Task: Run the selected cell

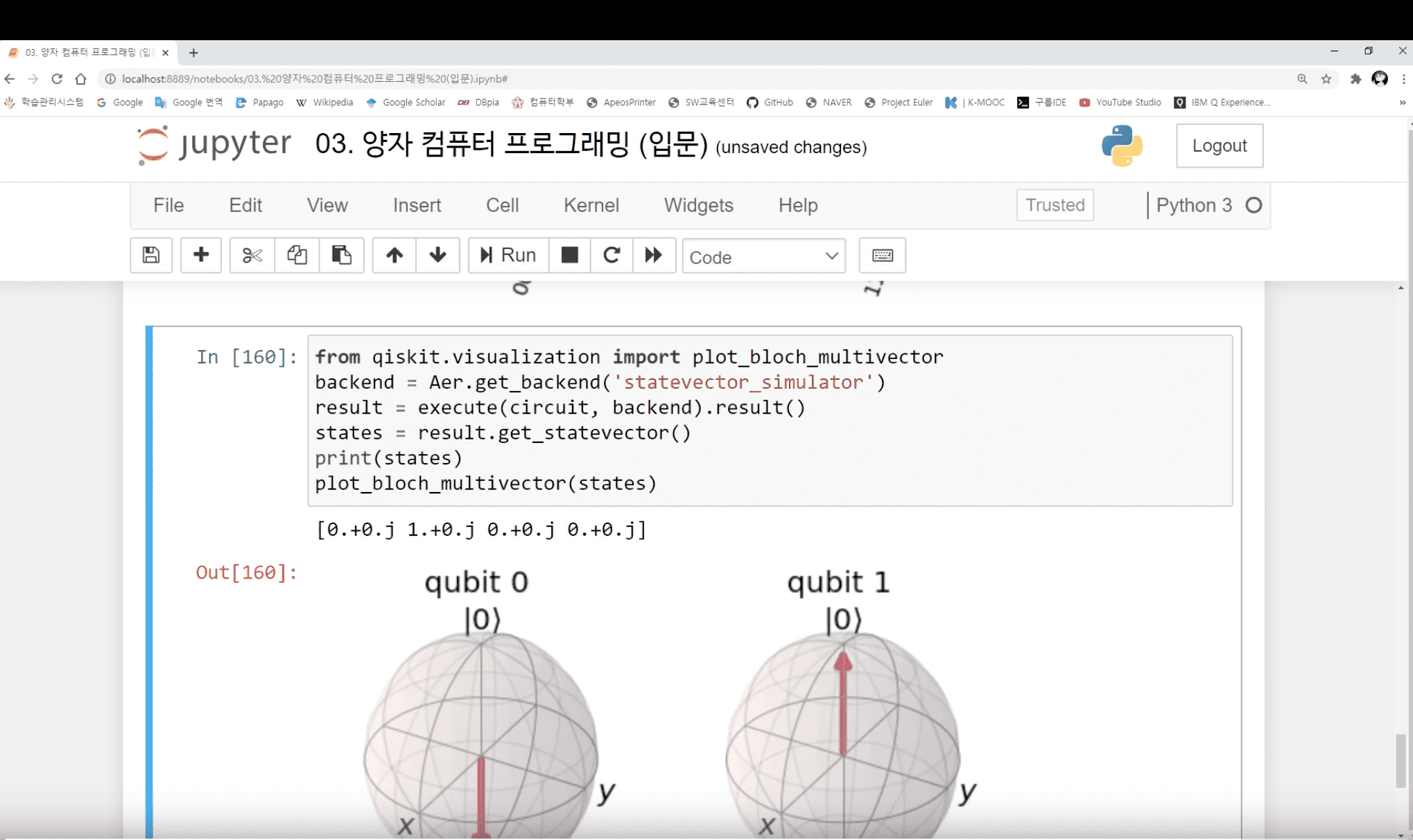Action: click(508, 256)
